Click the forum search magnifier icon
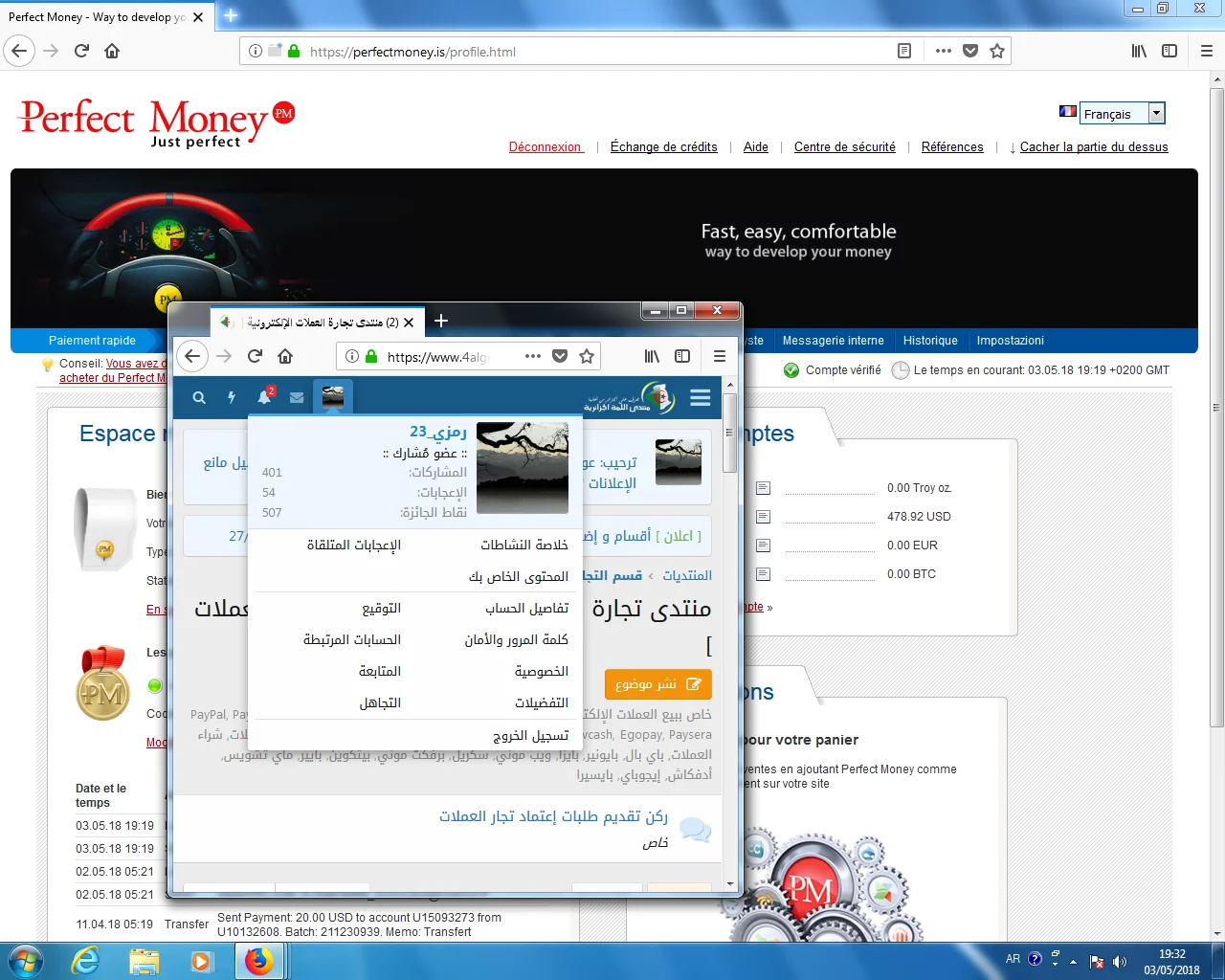The image size is (1225, 980). point(199,397)
